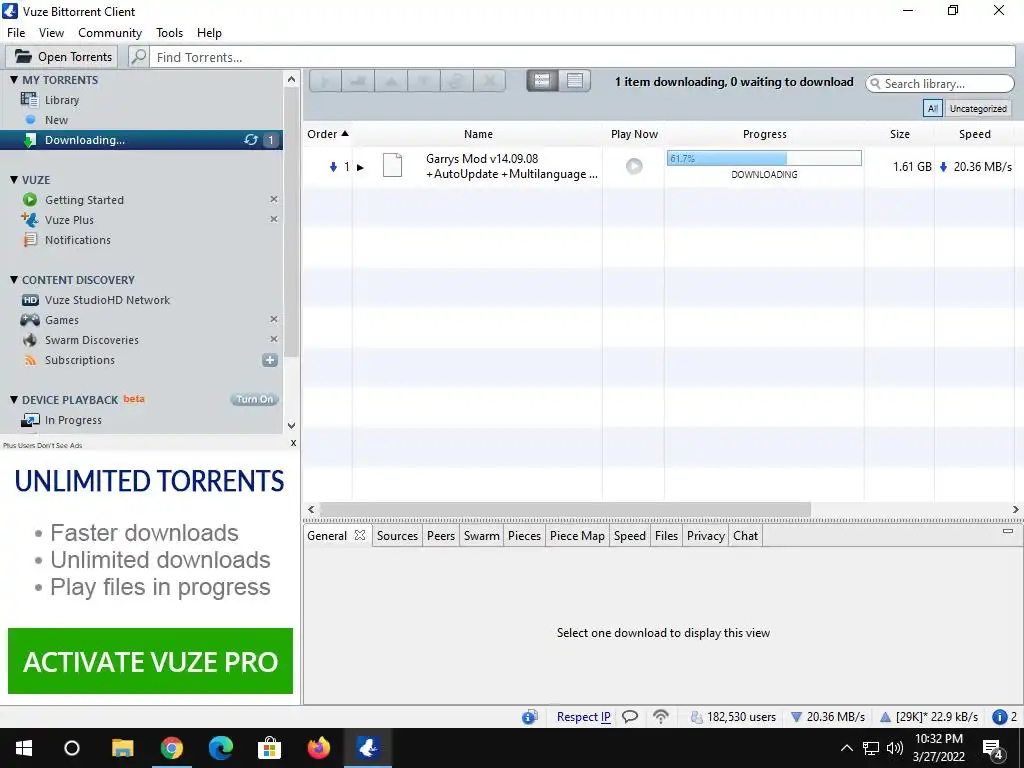Click the Garrys Mod progress bar
Screen dimensions: 1024x768
point(764,158)
